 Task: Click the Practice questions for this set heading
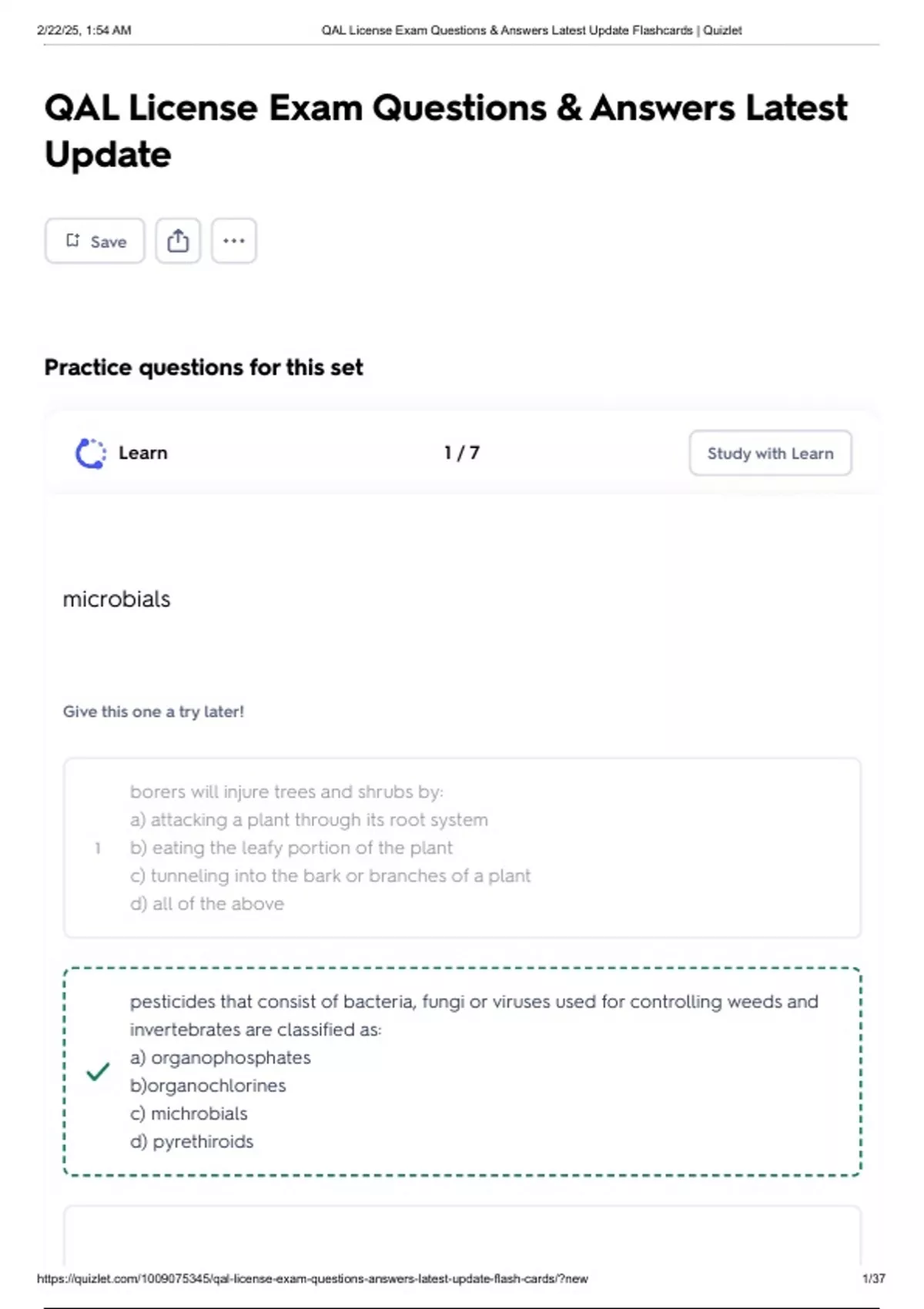[203, 367]
